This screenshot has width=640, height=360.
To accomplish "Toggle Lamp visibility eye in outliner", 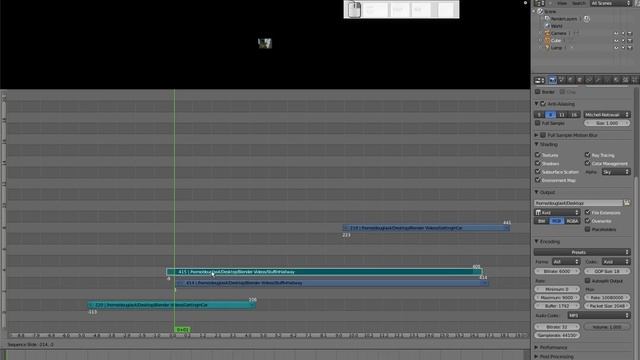I will coord(616,48).
